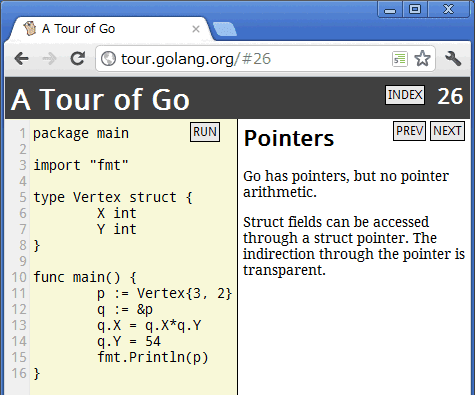
Task: Click the line 'p := Vertex{3, 2}'
Action: (165, 293)
